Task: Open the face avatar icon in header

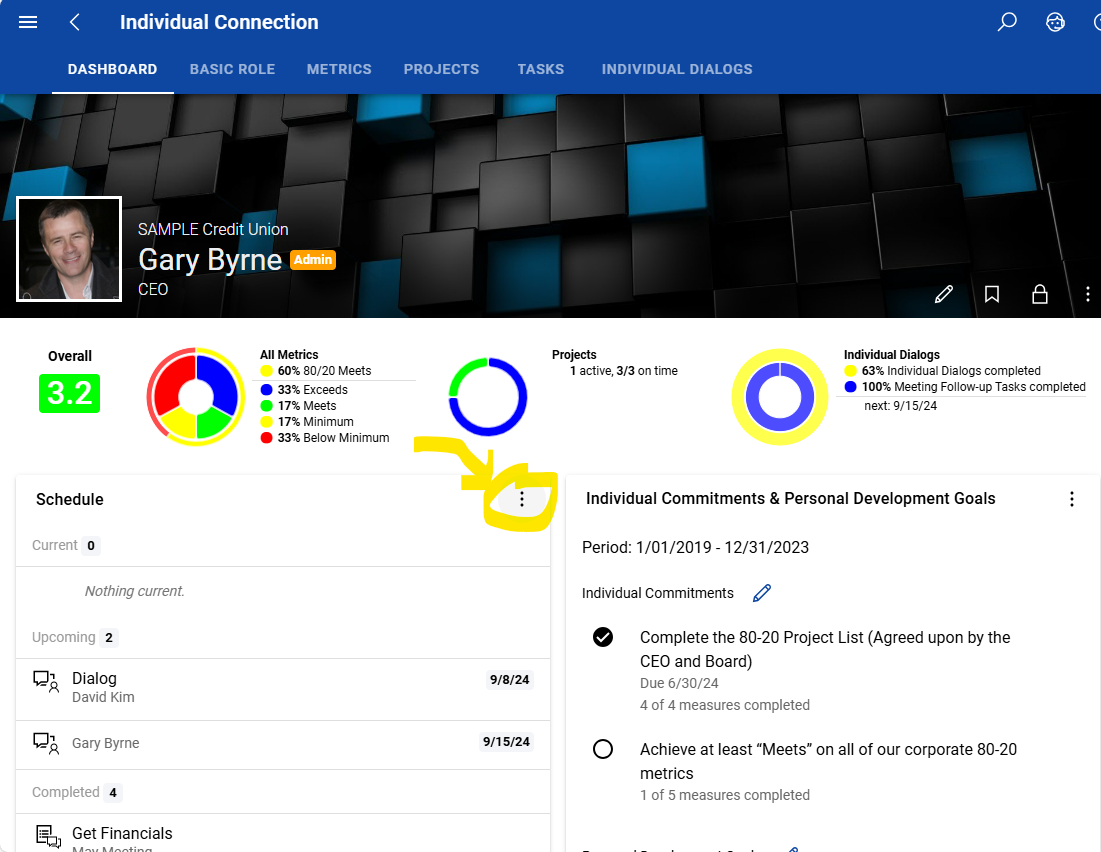Action: point(1055,22)
